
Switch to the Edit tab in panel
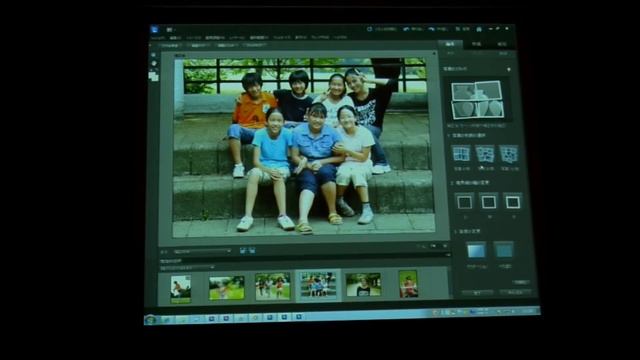point(450,44)
